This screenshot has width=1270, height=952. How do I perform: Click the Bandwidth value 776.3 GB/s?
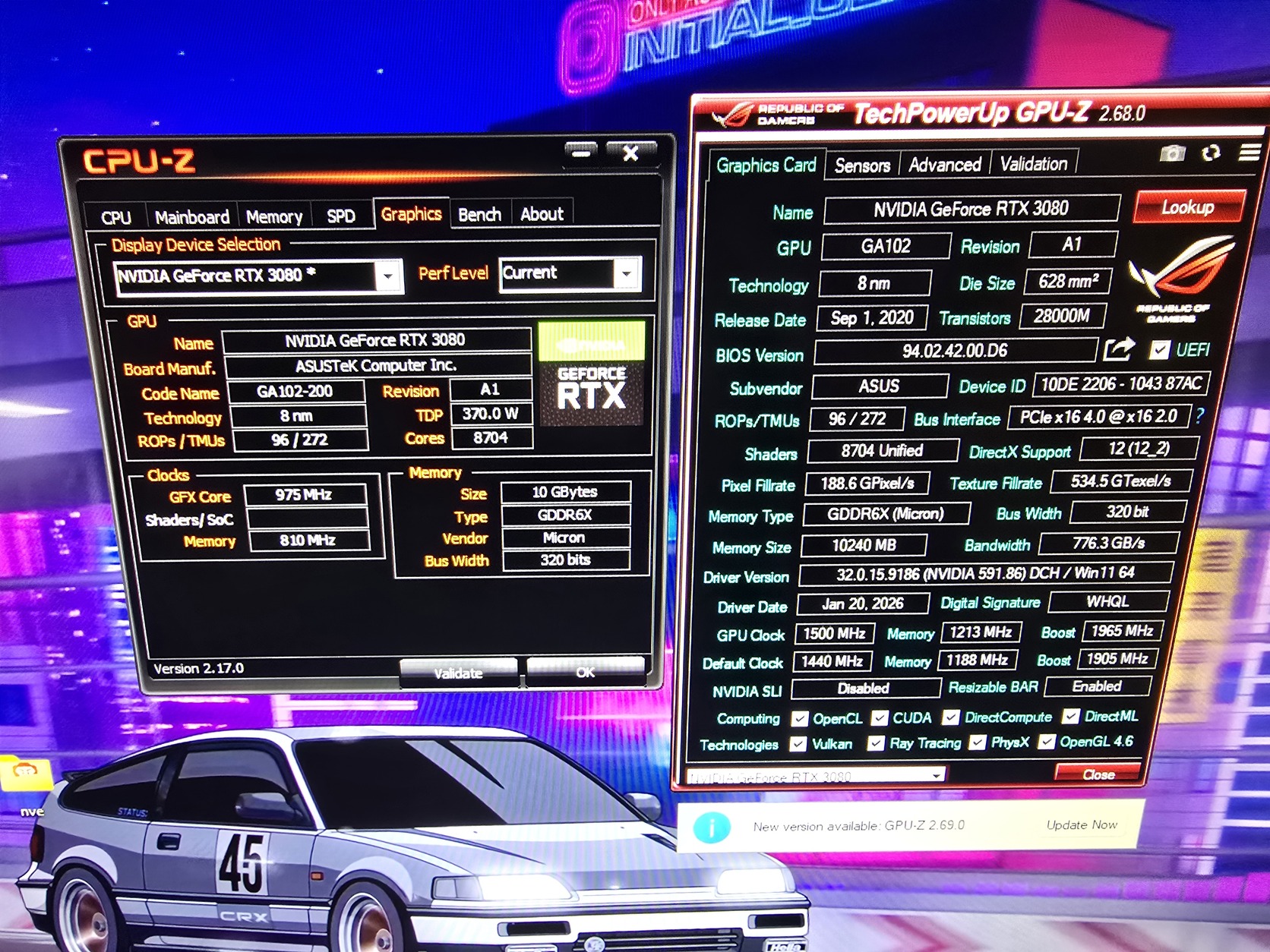tap(1108, 543)
